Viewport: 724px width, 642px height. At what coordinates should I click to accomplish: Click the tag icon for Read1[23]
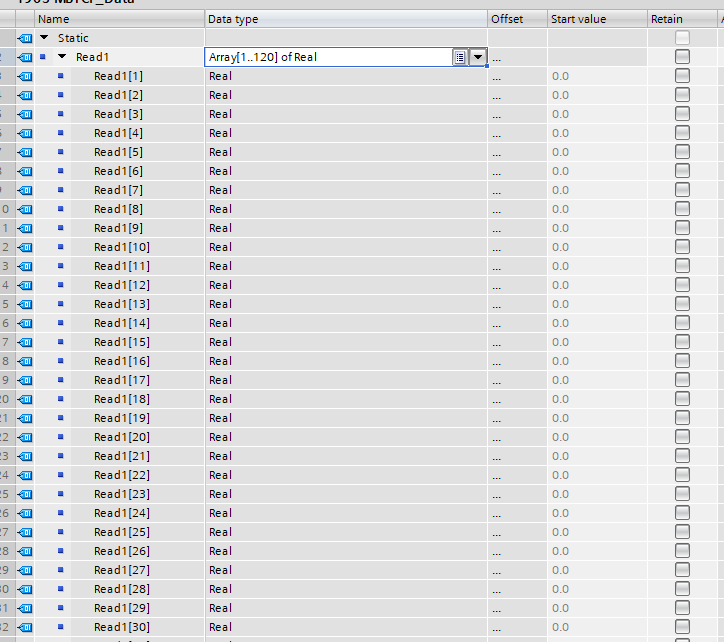[25, 494]
